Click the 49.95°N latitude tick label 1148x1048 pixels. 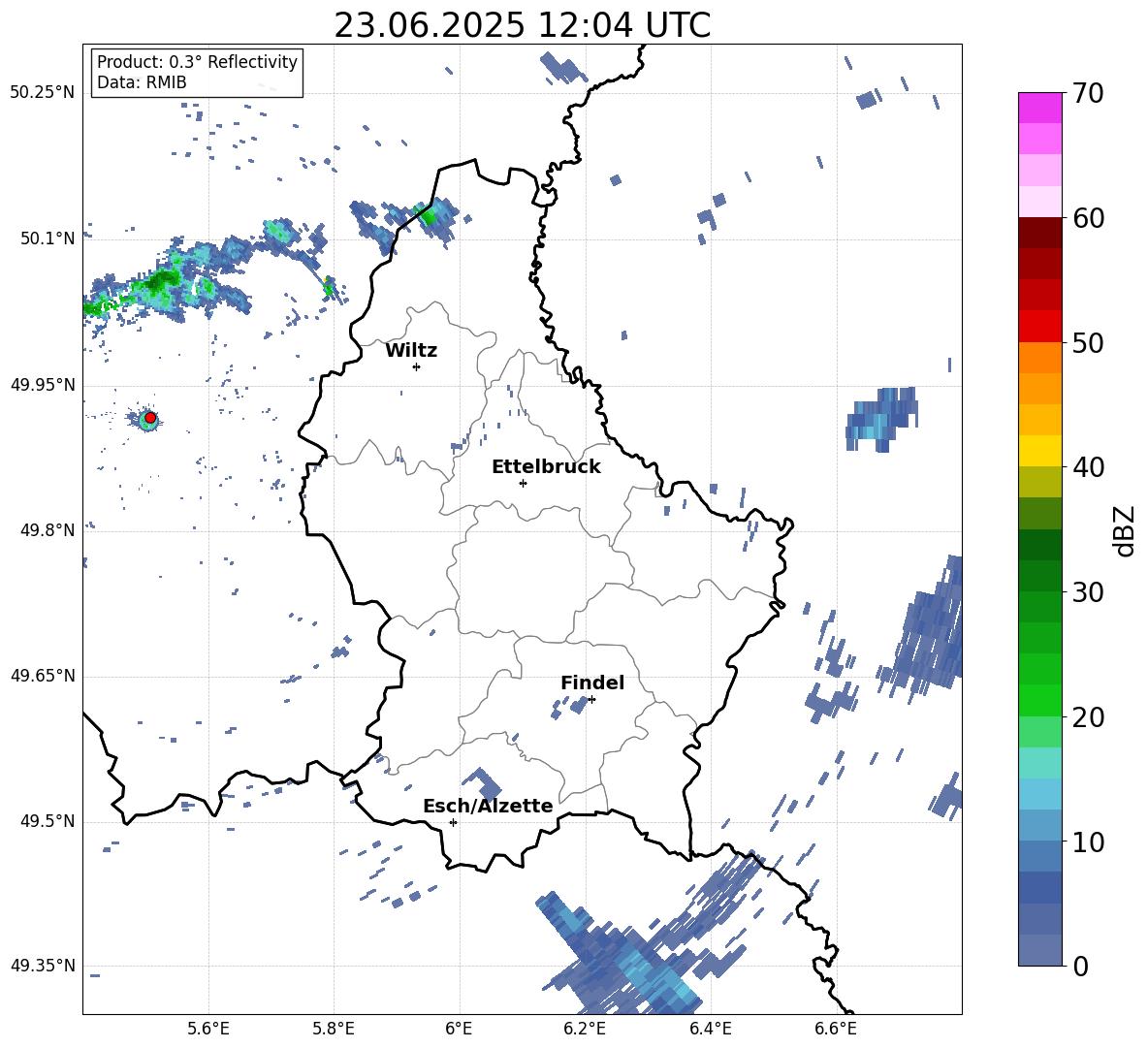(43, 384)
